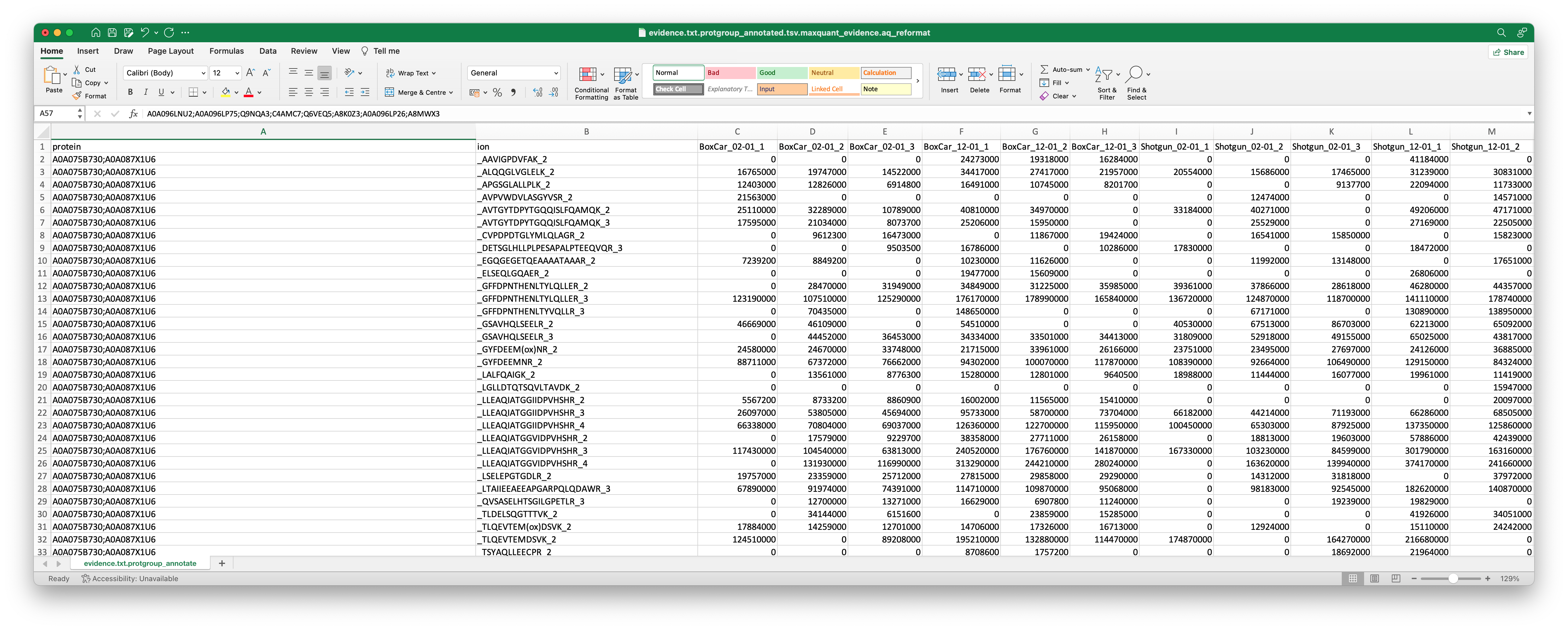
Task: Toggle bold formatting
Action: coord(130,93)
